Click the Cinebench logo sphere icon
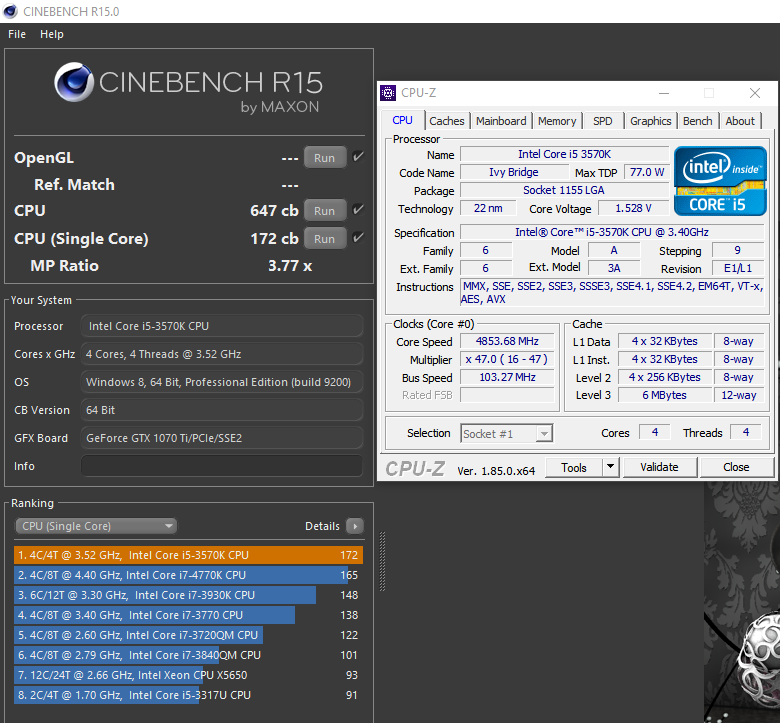Screen dimensions: 780x723 [x=73, y=84]
